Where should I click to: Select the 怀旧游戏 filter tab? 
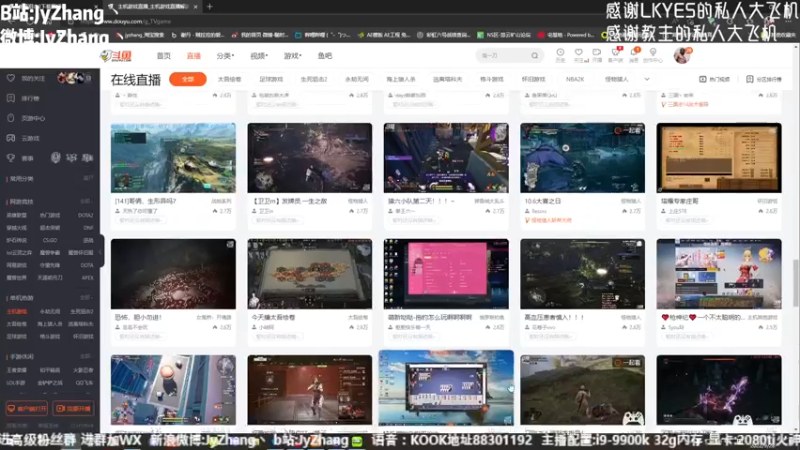pyautogui.click(x=533, y=79)
